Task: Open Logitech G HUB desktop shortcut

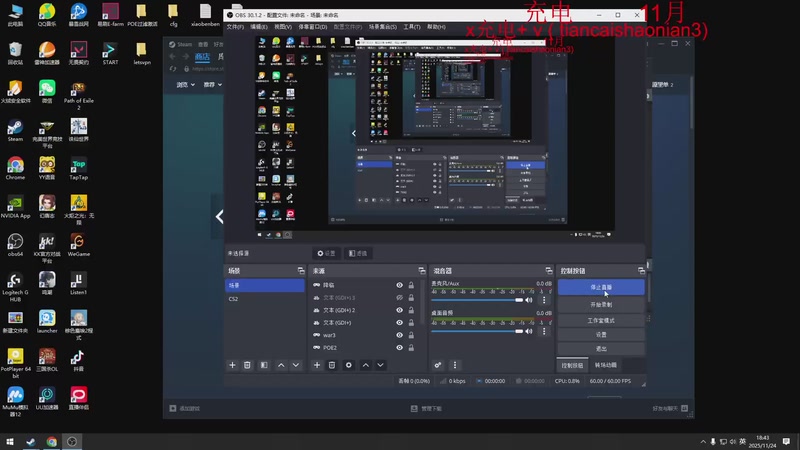Action: click(15, 286)
